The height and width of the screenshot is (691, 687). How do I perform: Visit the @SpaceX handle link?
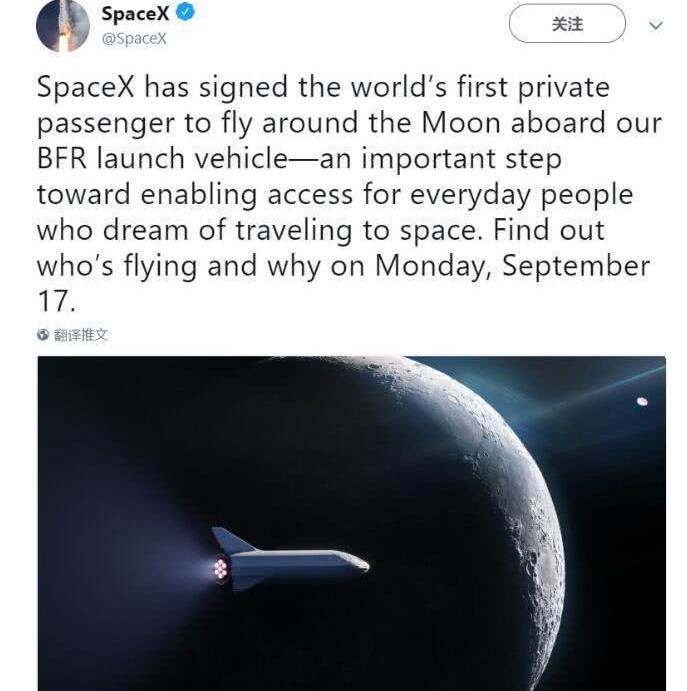tap(134, 39)
